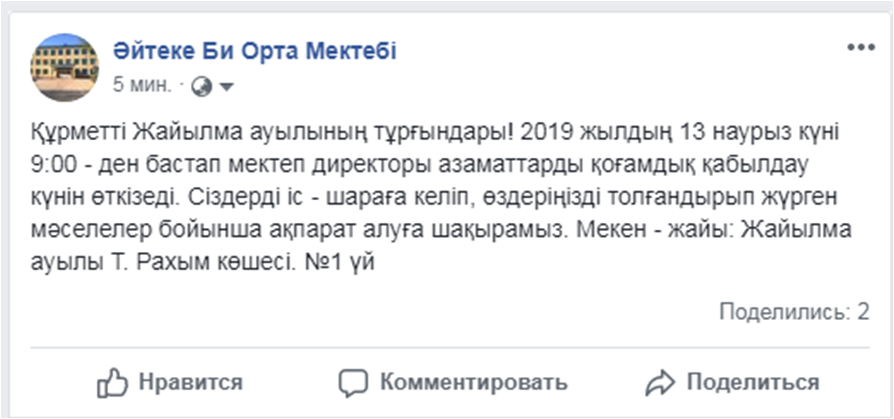Open the Әйтеке Би Орта Мектебі page
The width and height of the screenshot is (894, 419).
point(254,51)
